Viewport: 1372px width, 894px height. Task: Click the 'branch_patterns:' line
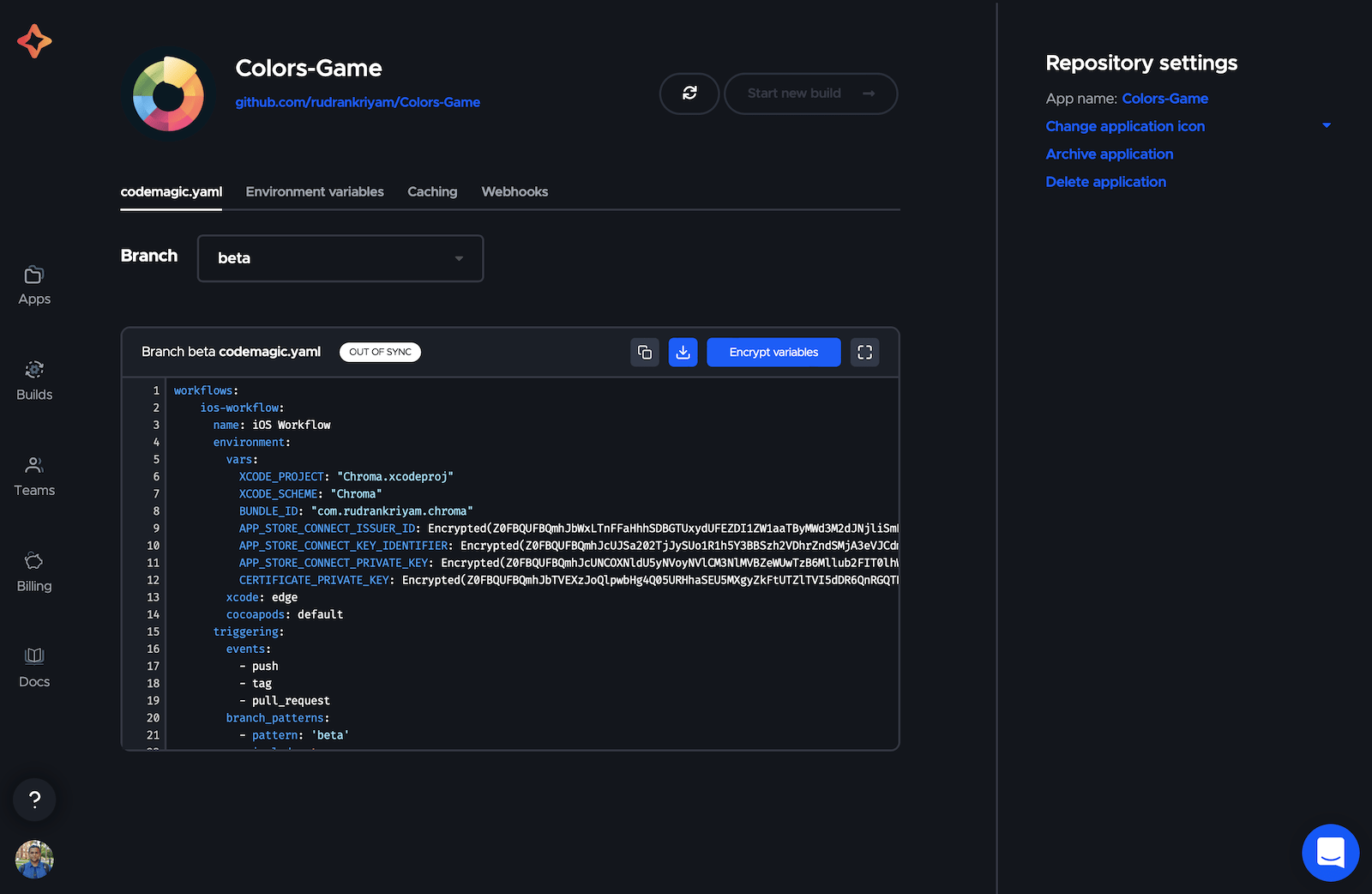pos(277,717)
